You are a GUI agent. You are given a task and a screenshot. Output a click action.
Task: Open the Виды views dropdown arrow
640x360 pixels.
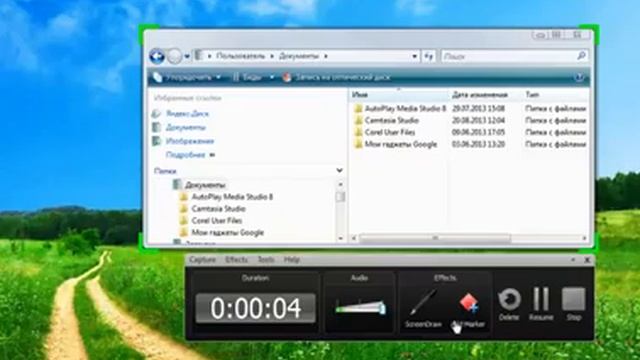(271, 77)
